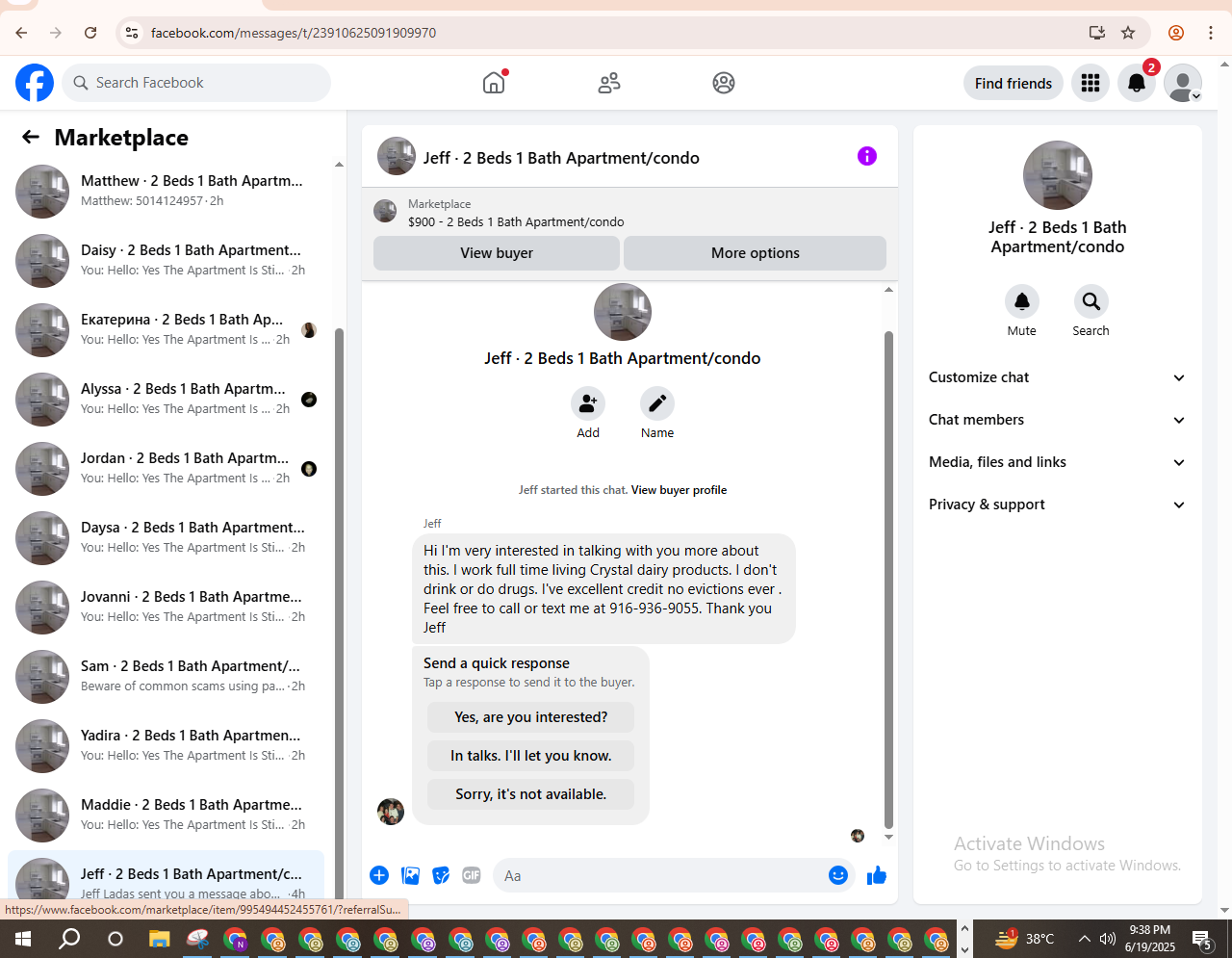Image resolution: width=1232 pixels, height=958 pixels.
Task: Click the listing thumbnail in right panel
Action: [1058, 175]
